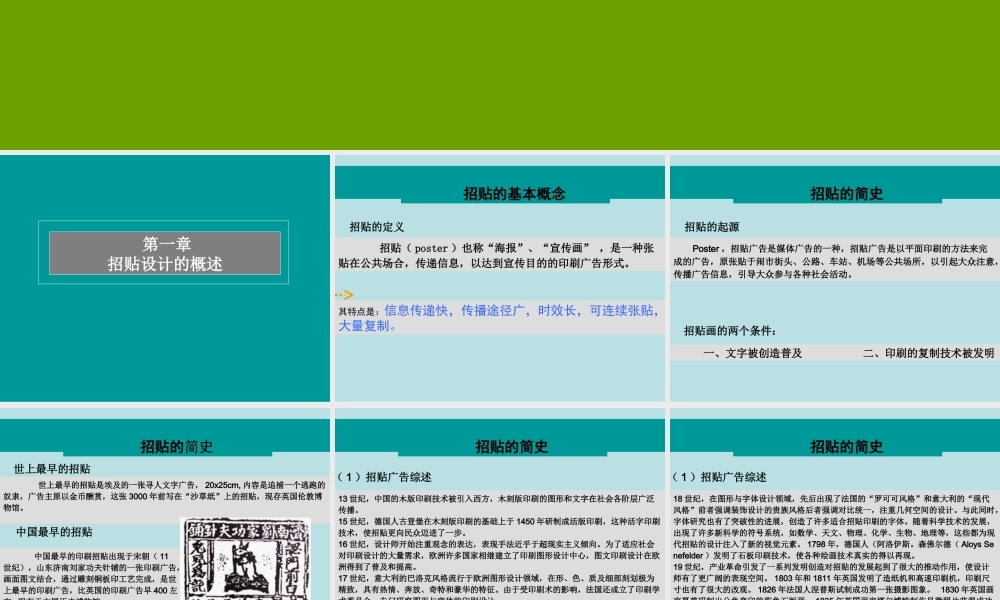This screenshot has height=600, width=1000.
Task: Click the orange dotted arrow icon above 其特点是
Action: pos(344,295)
